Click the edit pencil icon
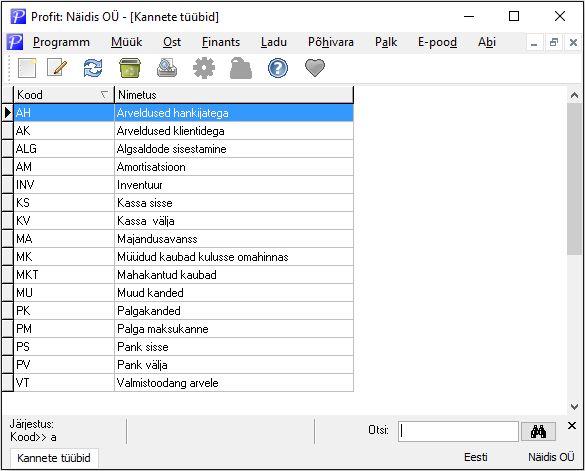The height and width of the screenshot is (471, 585). 57,68
